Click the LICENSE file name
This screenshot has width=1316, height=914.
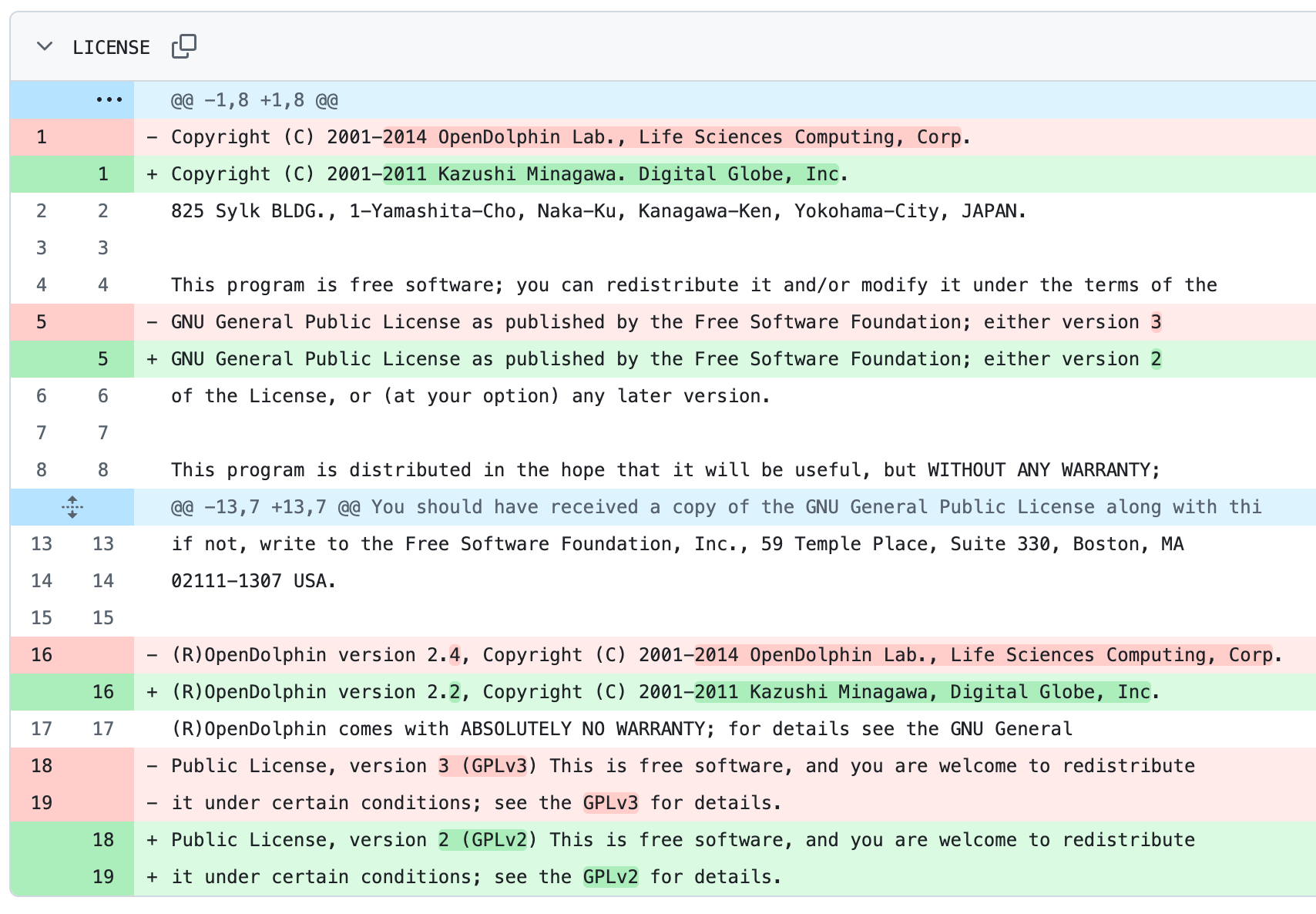111,47
